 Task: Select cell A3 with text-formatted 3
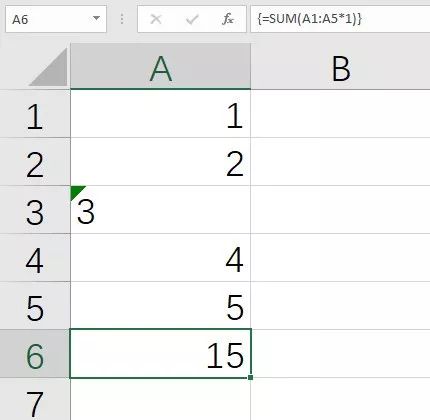pos(160,210)
